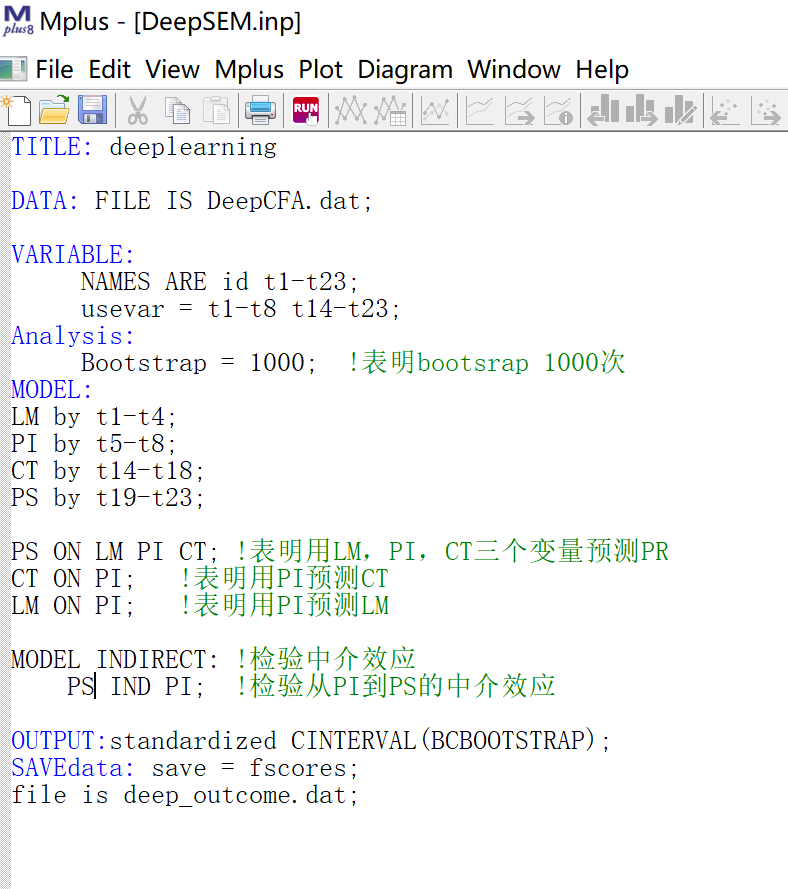
Task: Click the green bootsrap 1000 comment
Action: [x=486, y=363]
